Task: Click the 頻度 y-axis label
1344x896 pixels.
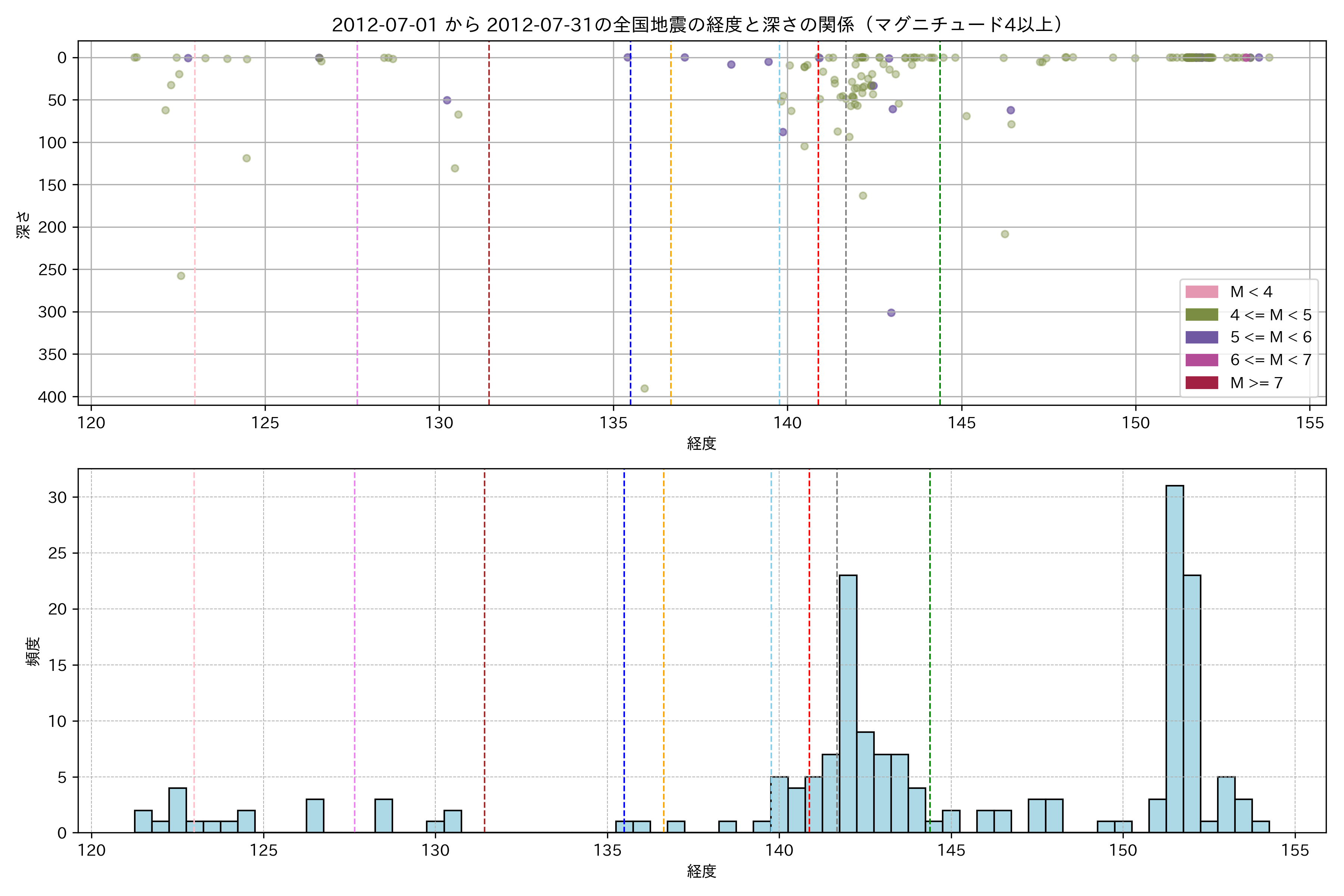Action: pyautogui.click(x=33, y=651)
